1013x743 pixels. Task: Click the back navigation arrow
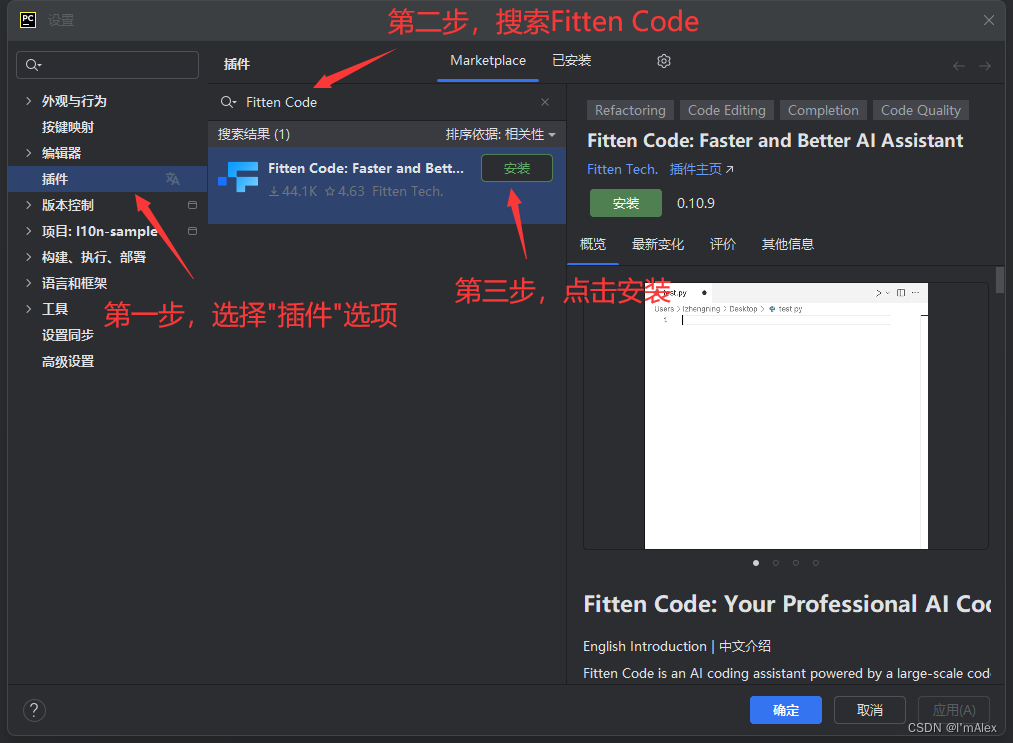click(x=958, y=65)
